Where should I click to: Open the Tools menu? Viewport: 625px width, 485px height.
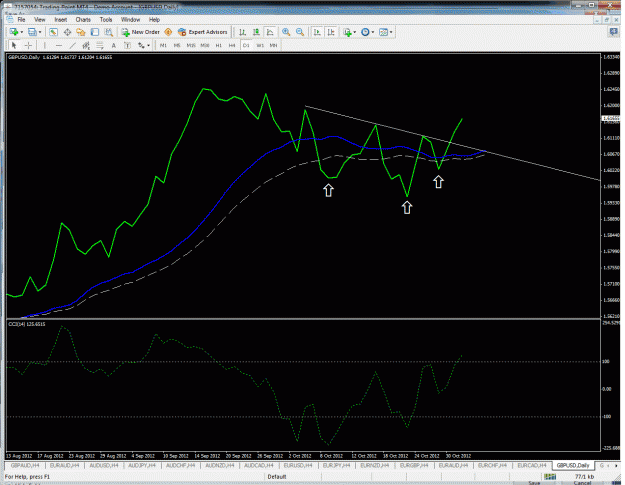tap(106, 20)
